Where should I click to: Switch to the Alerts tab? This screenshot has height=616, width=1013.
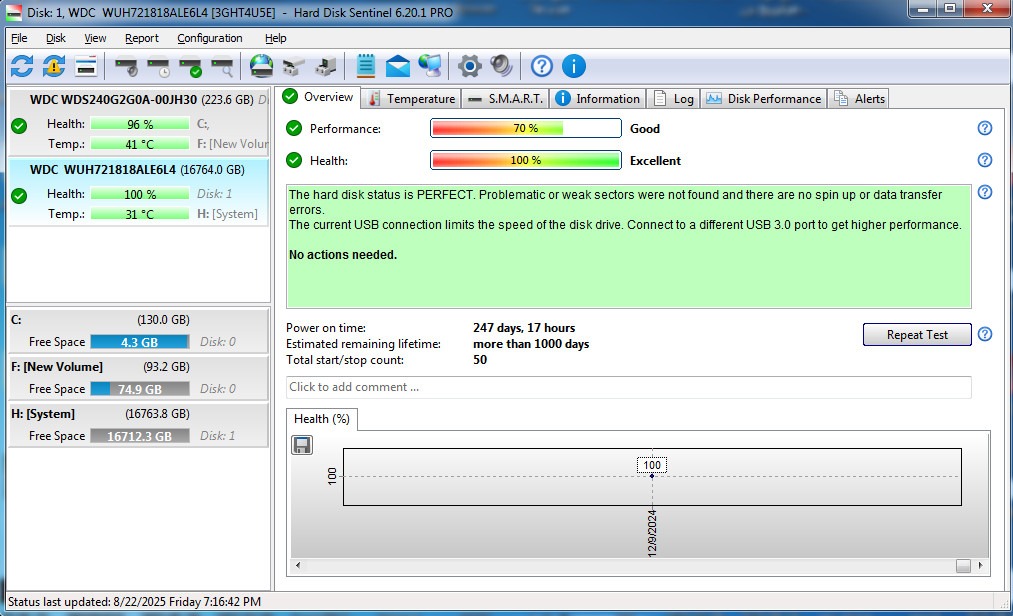[860, 98]
